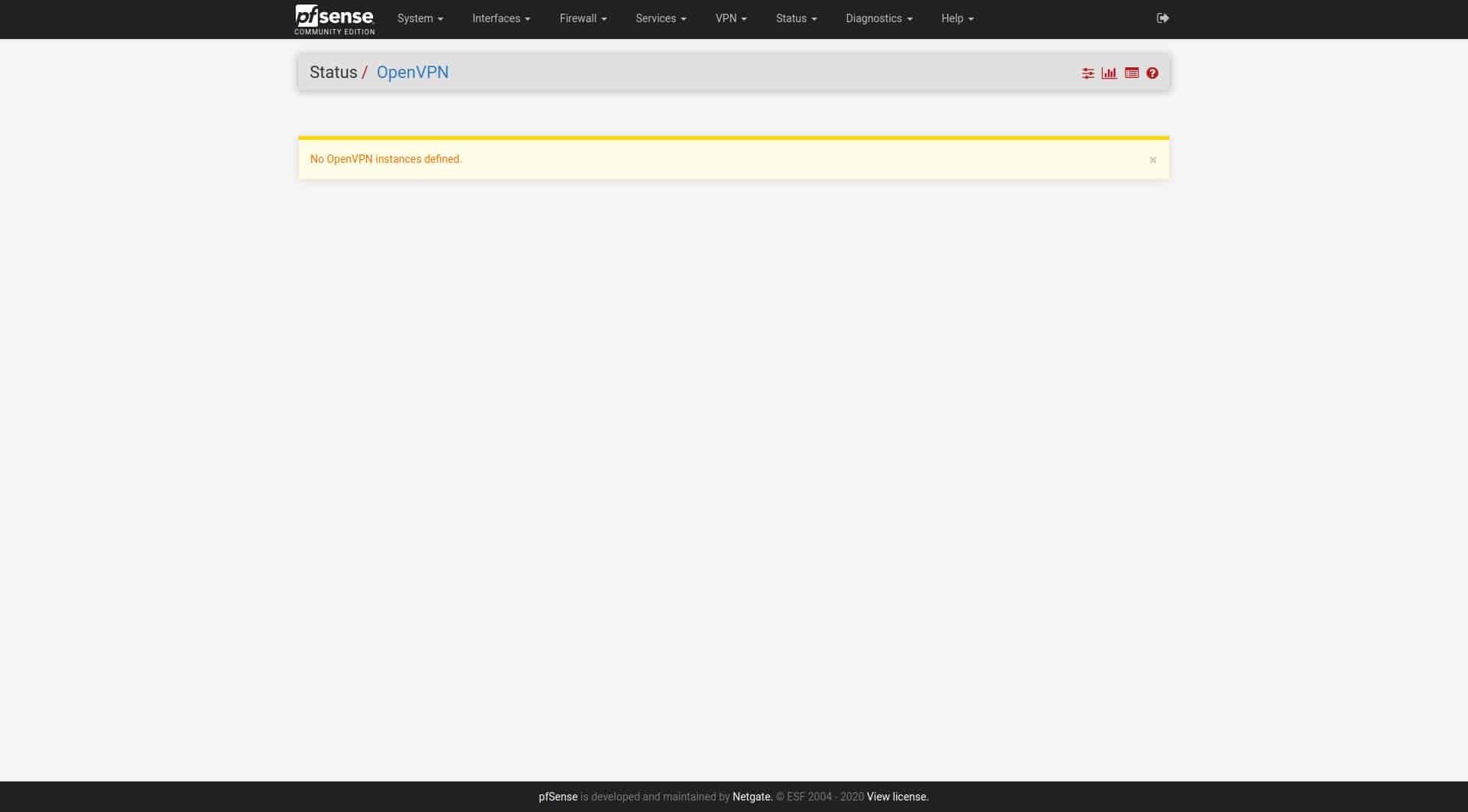
Task: Click the Status breadcrumb text
Action: [333, 73]
